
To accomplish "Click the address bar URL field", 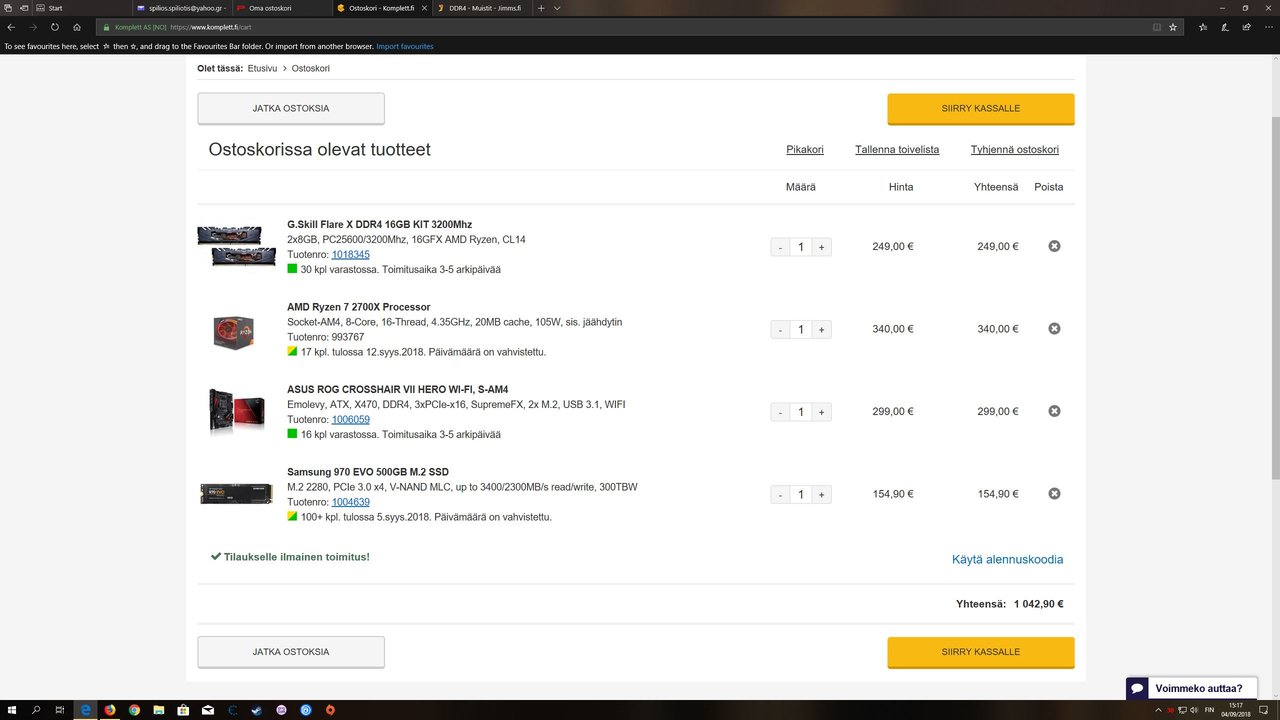I will pyautogui.click(x=640, y=27).
